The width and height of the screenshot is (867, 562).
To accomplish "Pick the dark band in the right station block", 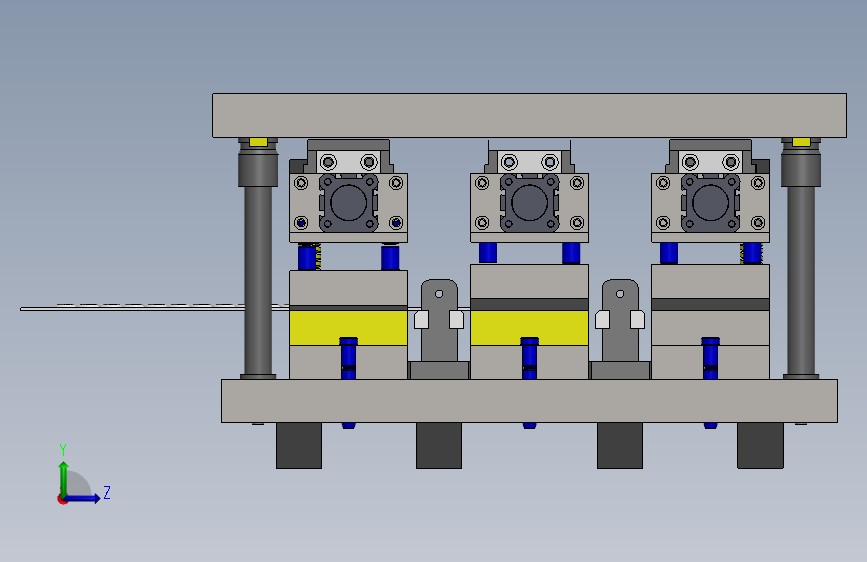I will (x=711, y=304).
